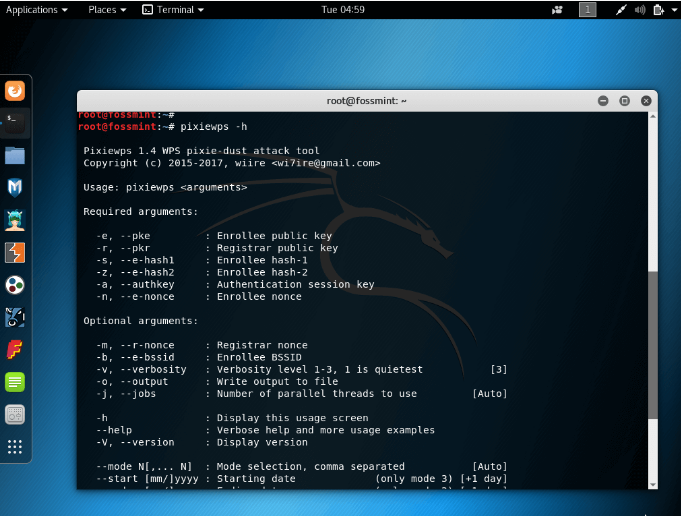Click 'Optional arguments:' heading
Screen dimensions: 681x516
pyautogui.click(x=140, y=321)
